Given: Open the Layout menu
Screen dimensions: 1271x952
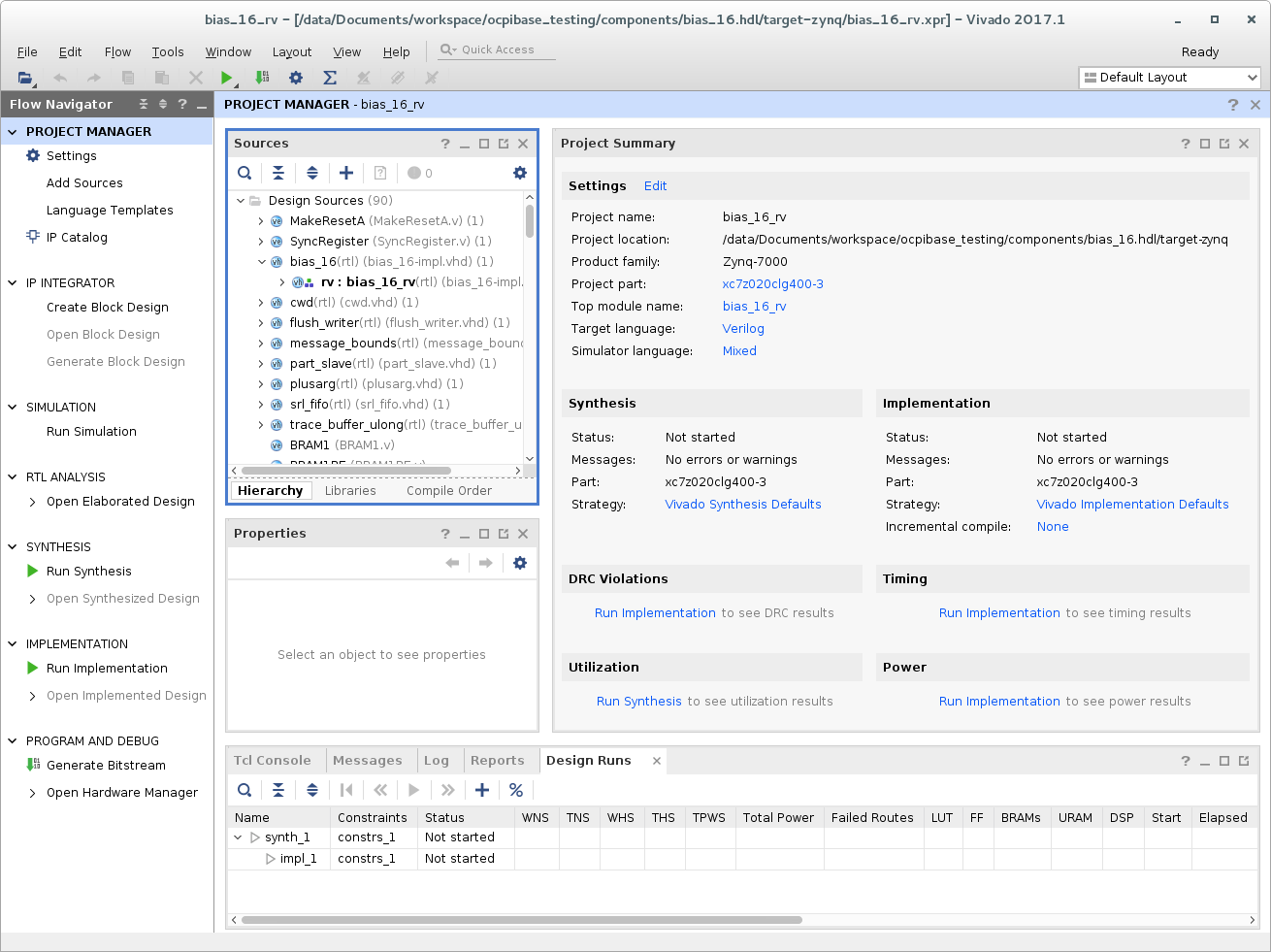Looking at the screenshot, I should (x=292, y=52).
